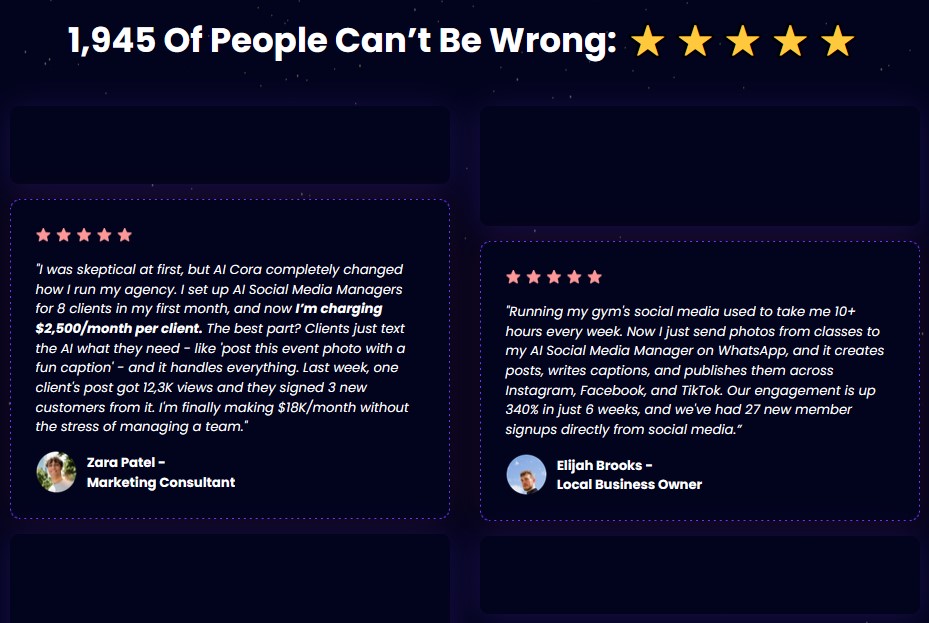Click the fifth pink star in Zara Patel's review
The width and height of the screenshot is (929, 623).
[125, 235]
